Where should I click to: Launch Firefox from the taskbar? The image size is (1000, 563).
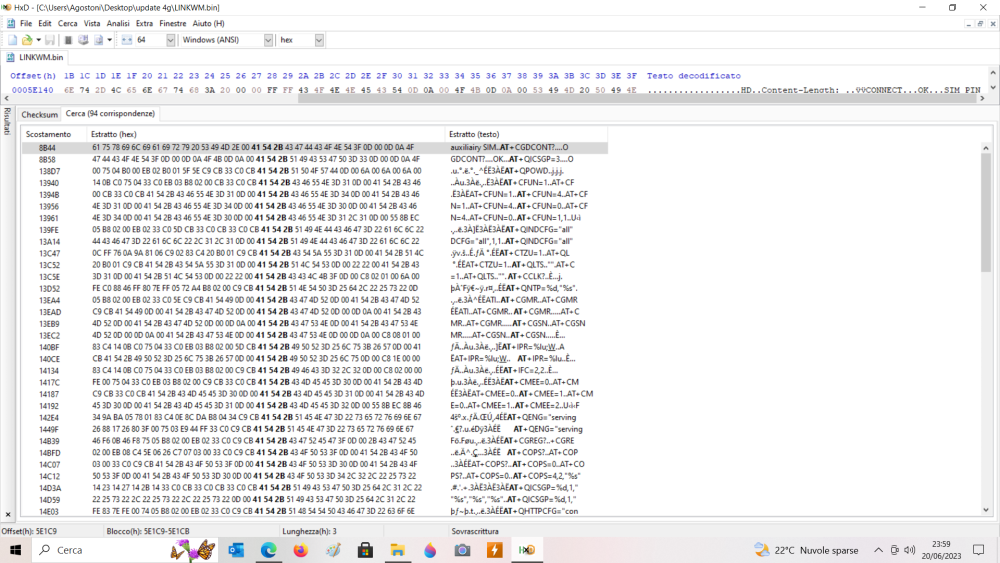pos(301,550)
